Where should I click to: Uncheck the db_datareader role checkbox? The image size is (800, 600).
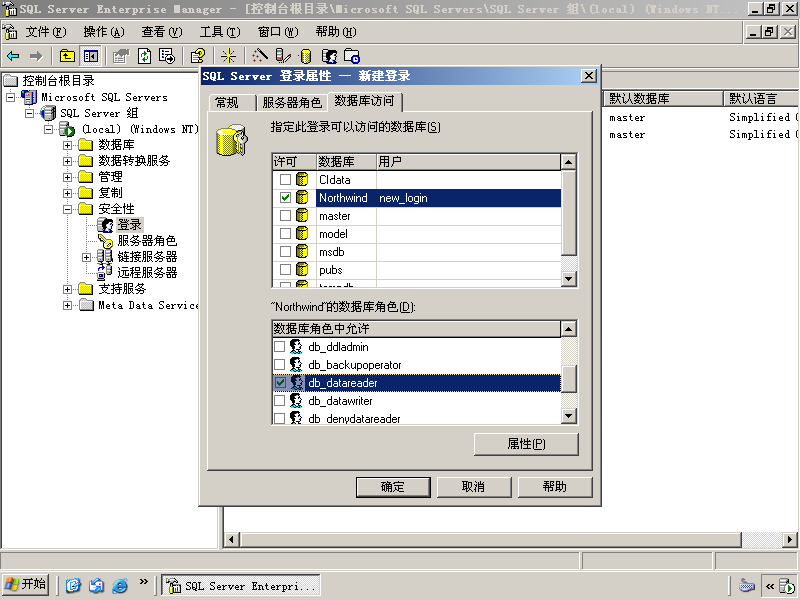[280, 382]
